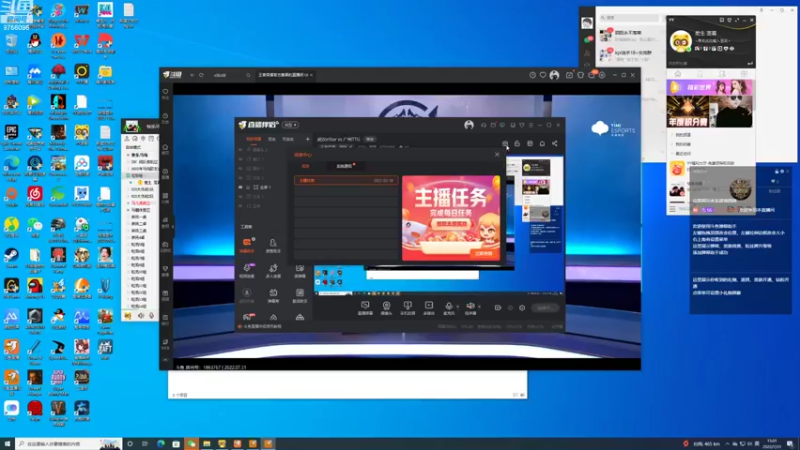Click the microphone icon in bottom toolbar
The image size is (800, 450).
pyautogui.click(x=449, y=307)
